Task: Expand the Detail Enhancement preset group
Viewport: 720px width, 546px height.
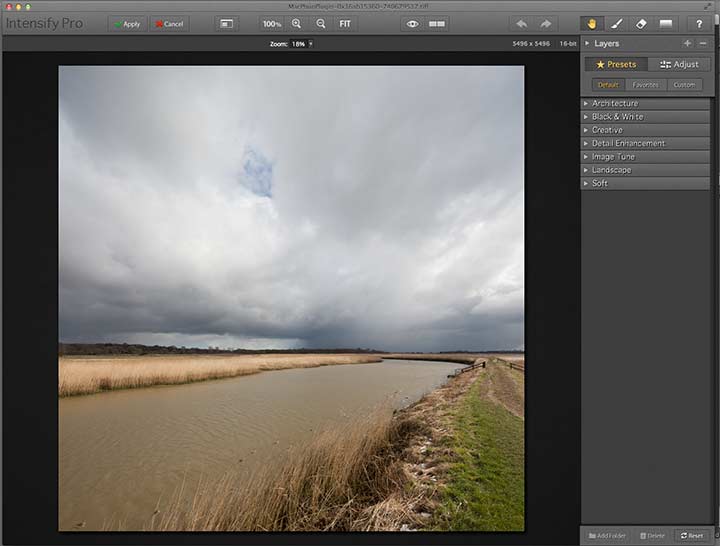Action: [645, 143]
